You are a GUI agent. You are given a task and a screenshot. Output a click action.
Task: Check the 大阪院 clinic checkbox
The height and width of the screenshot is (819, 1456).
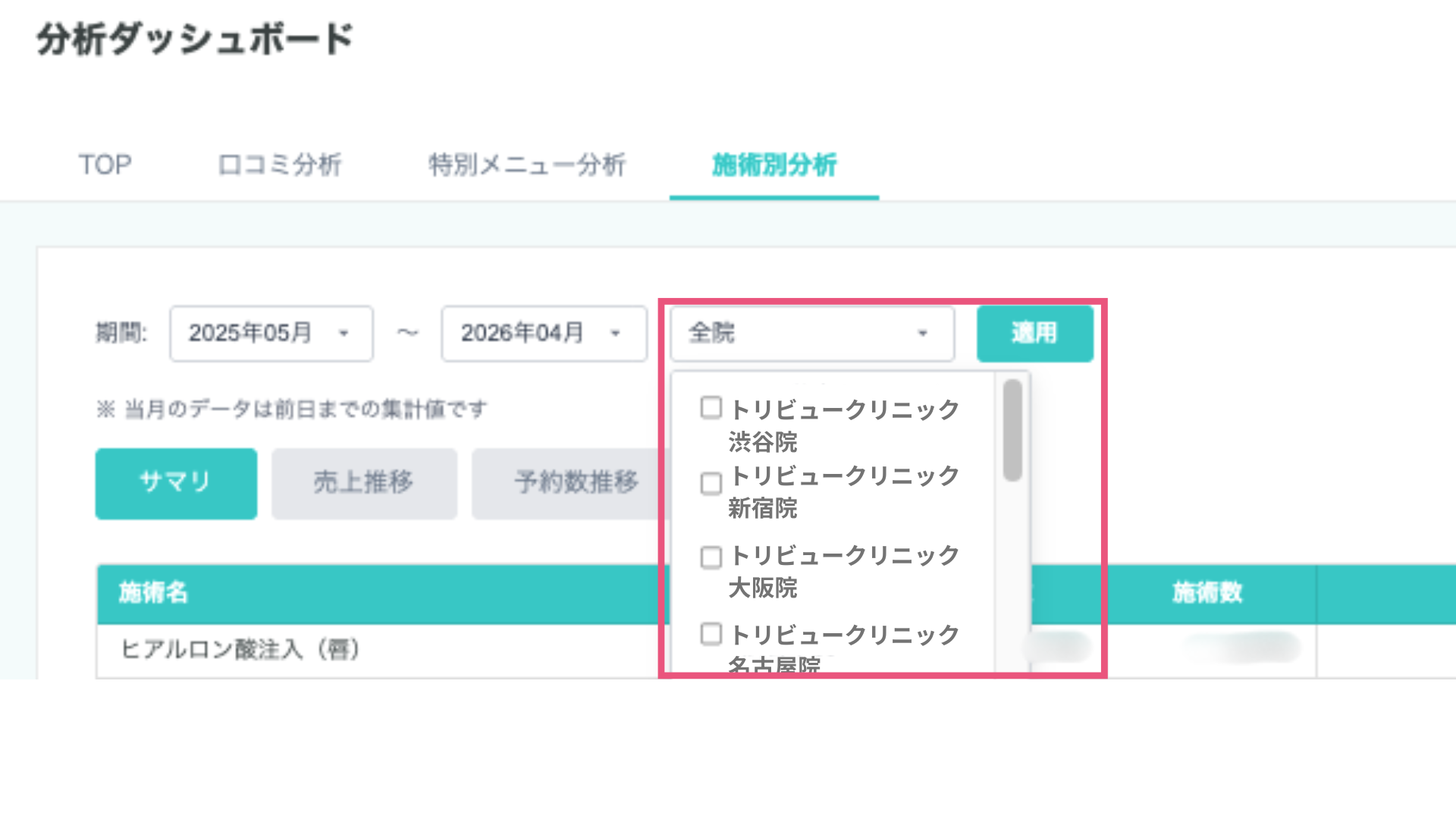pos(711,557)
